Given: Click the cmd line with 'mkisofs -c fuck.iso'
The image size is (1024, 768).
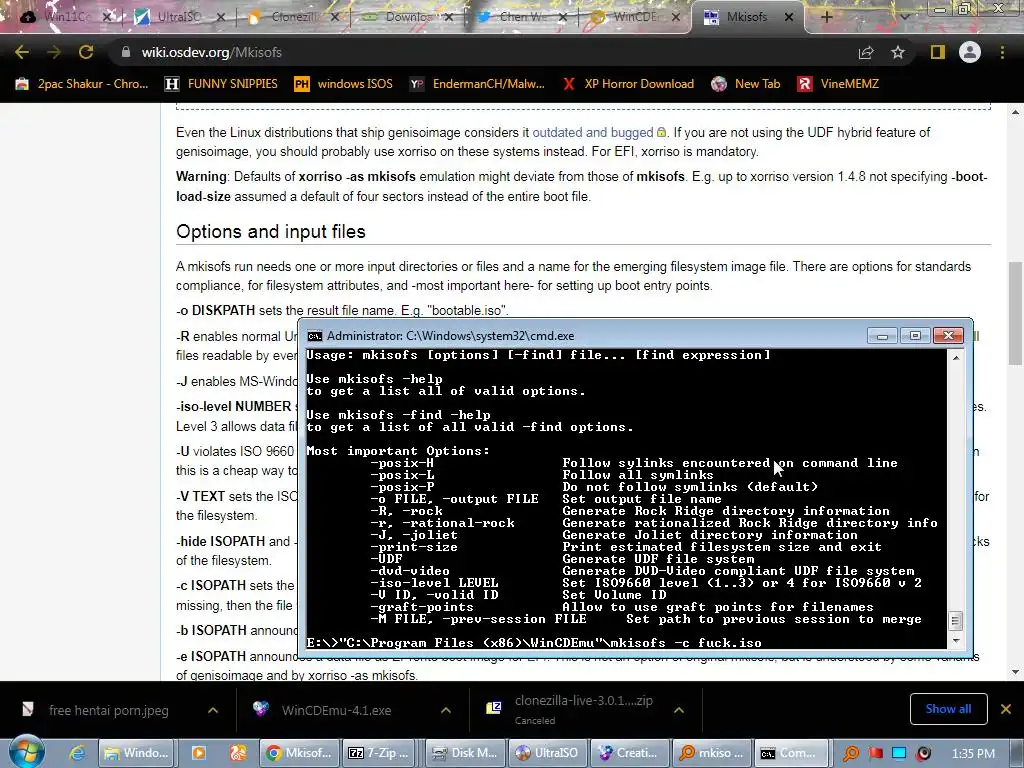Looking at the screenshot, I should tap(534, 643).
